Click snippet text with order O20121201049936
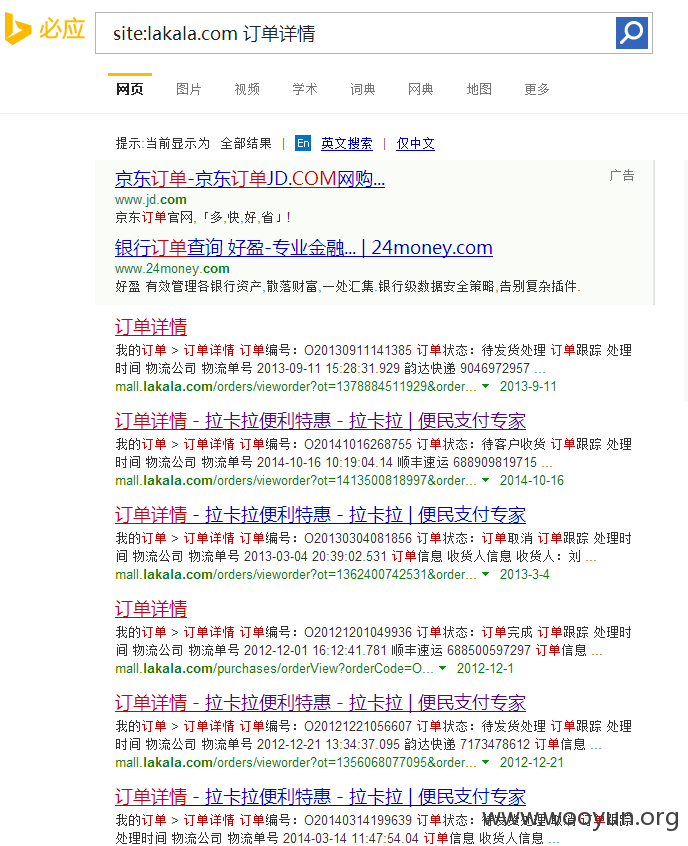688x846 pixels. 373,641
